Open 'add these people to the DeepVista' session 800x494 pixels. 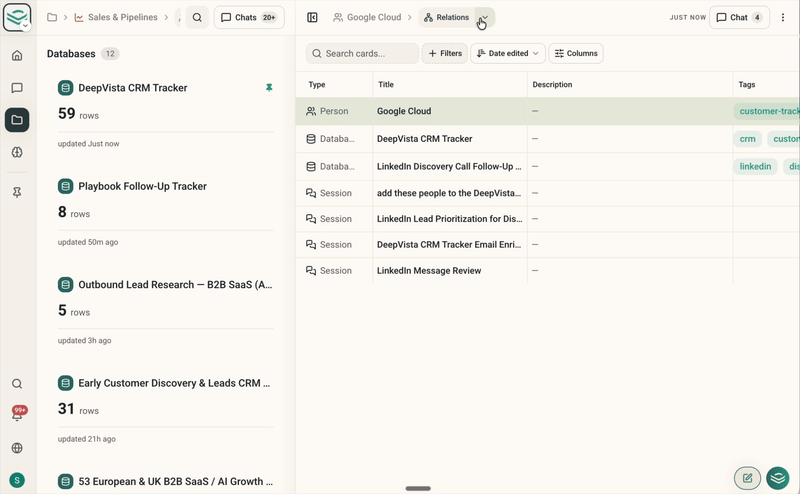tap(547, 193)
